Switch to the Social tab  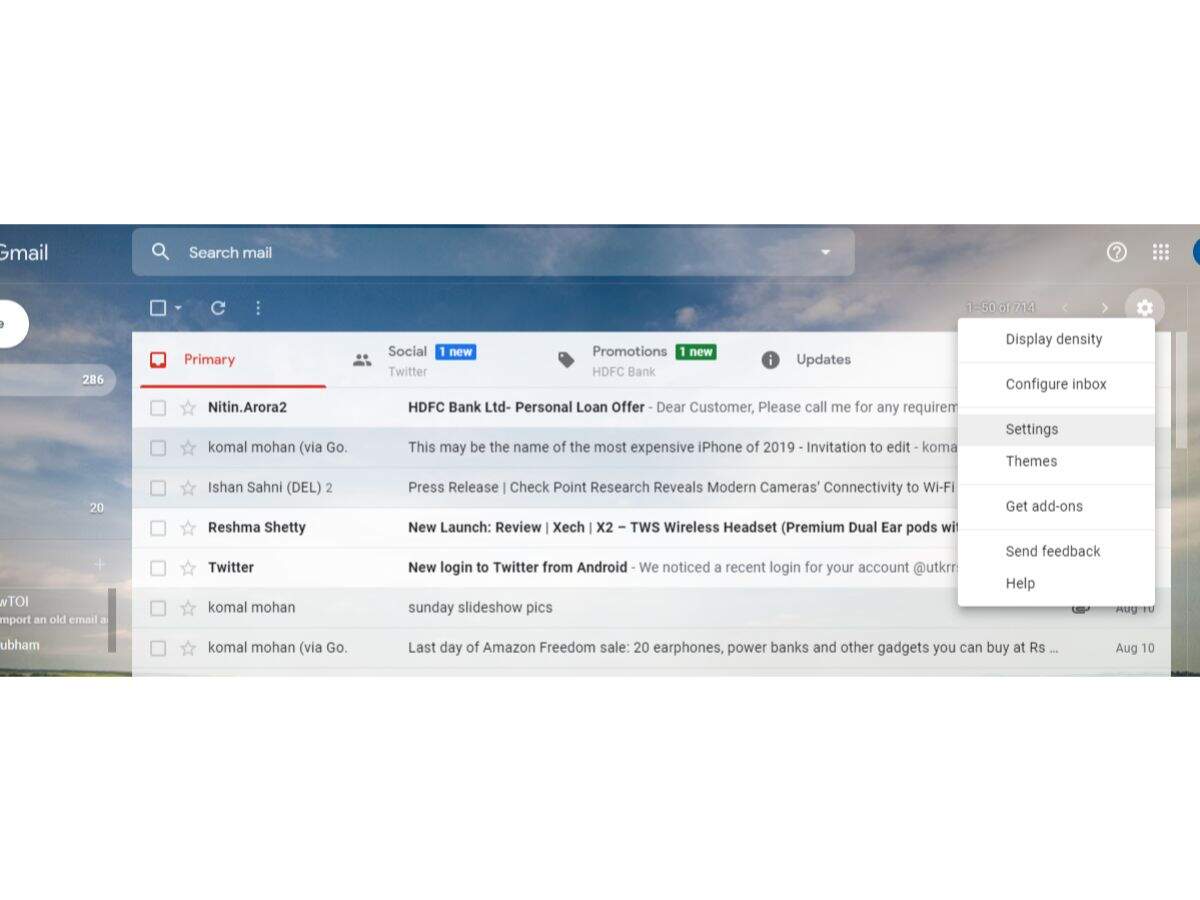click(408, 360)
